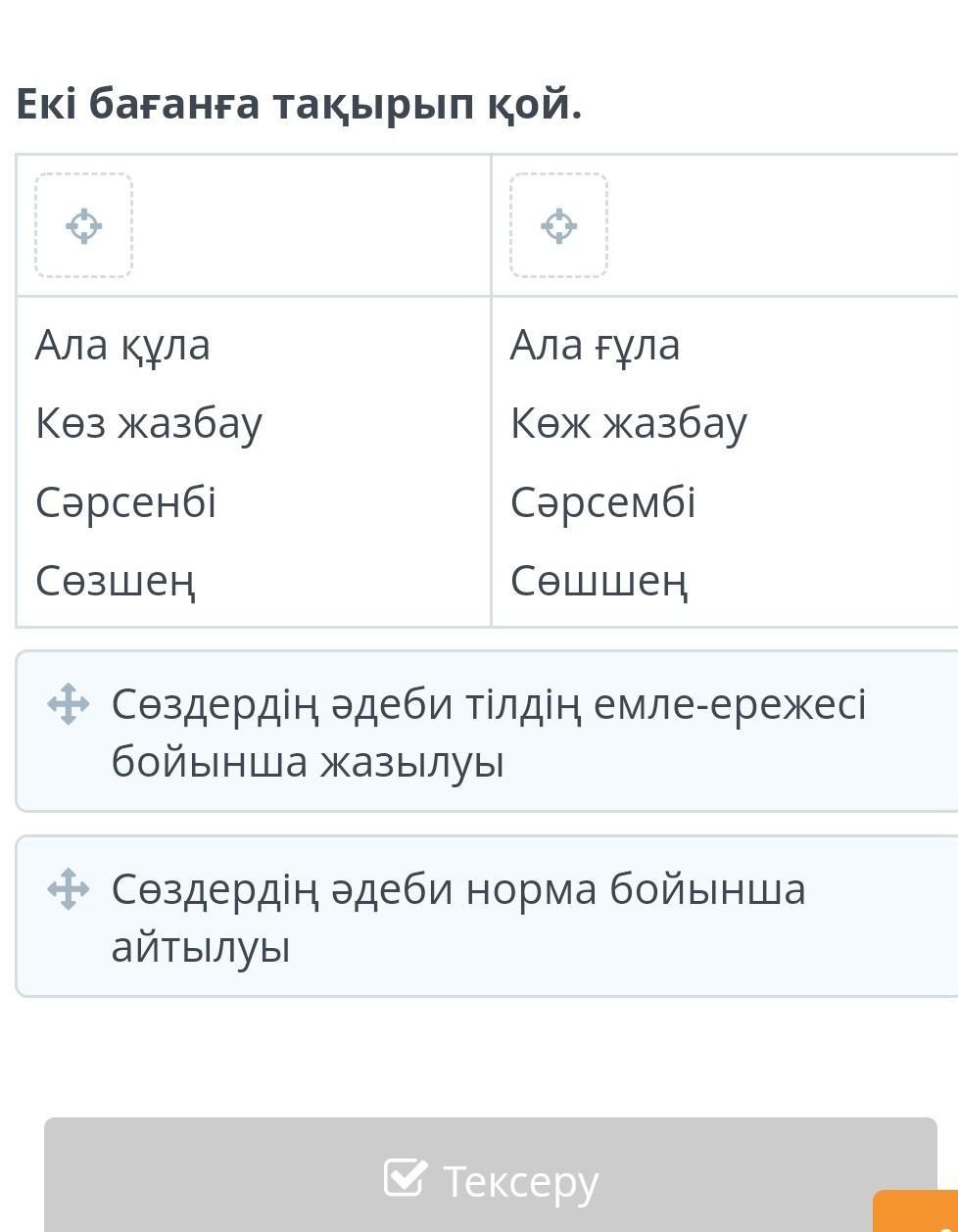Grab the move handle of the айтылуы option
This screenshot has height=1232, width=958.
(x=69, y=889)
